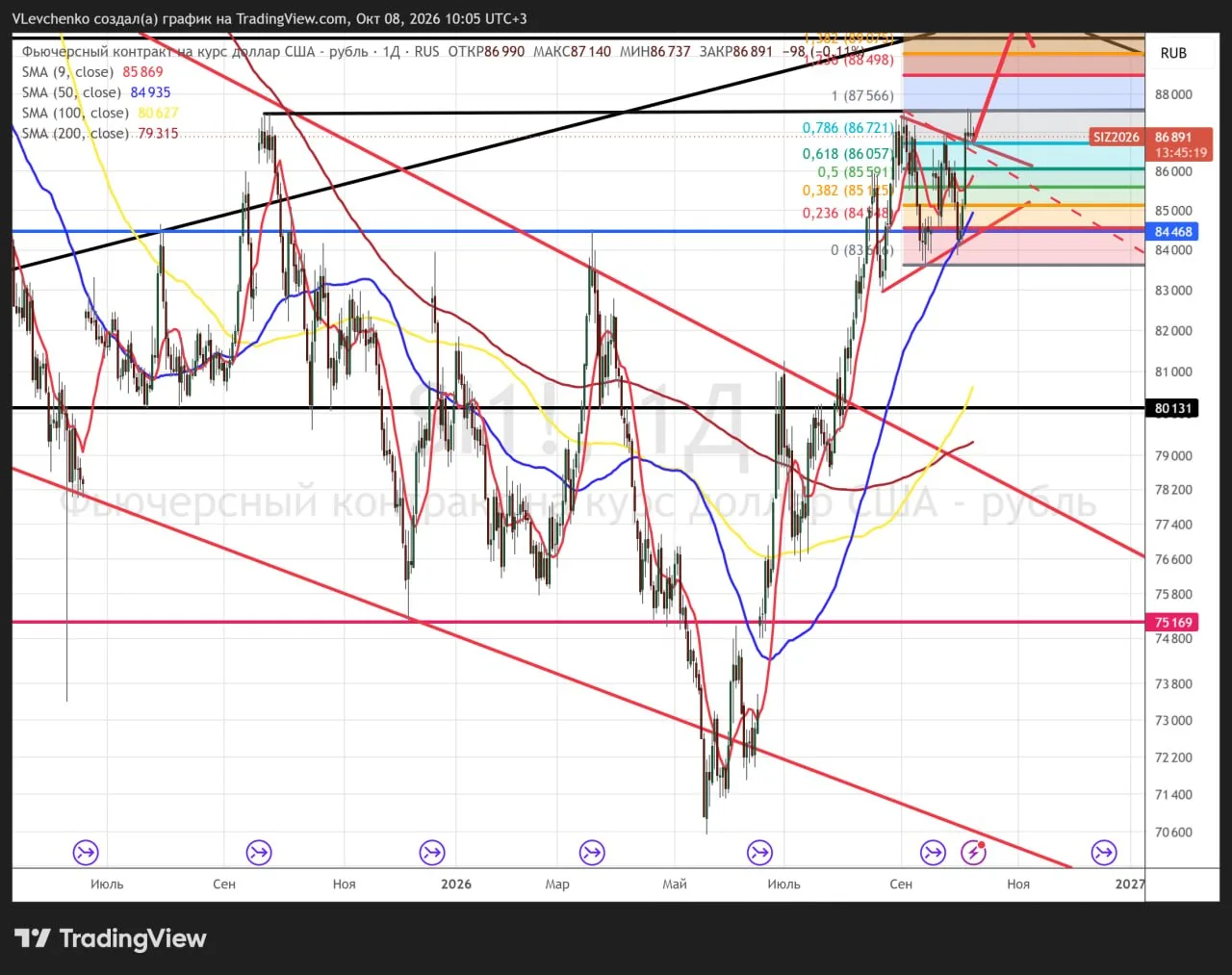Click the SIZ2026 symbol price label
This screenshot has width=1232, height=975.
(x=1116, y=138)
